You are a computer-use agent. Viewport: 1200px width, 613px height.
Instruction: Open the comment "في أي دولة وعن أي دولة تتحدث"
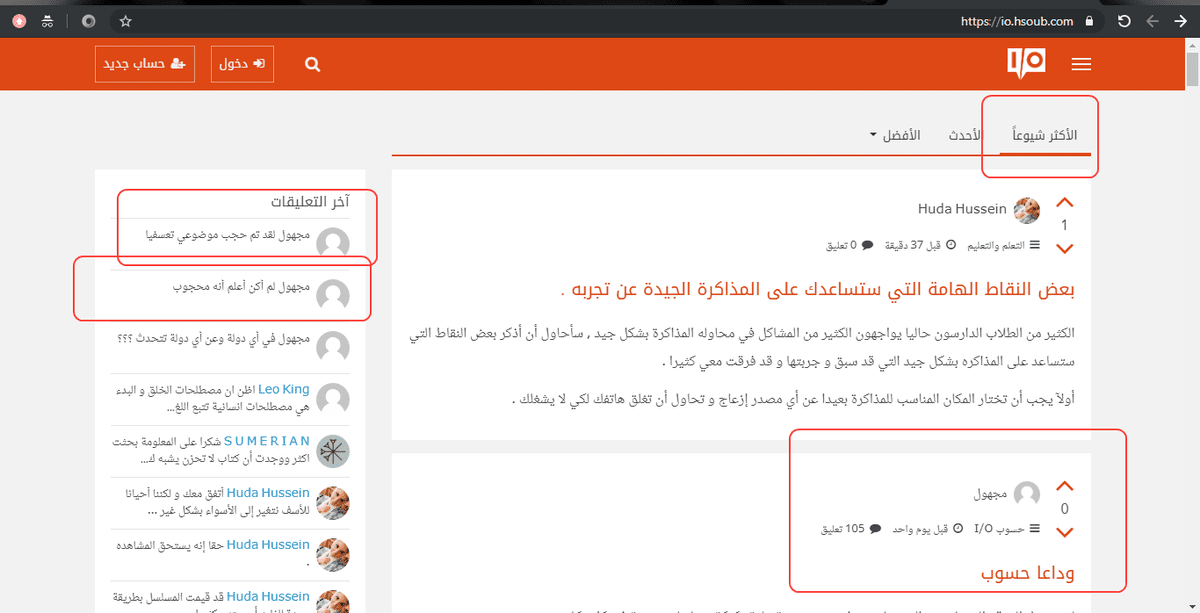pos(195,340)
